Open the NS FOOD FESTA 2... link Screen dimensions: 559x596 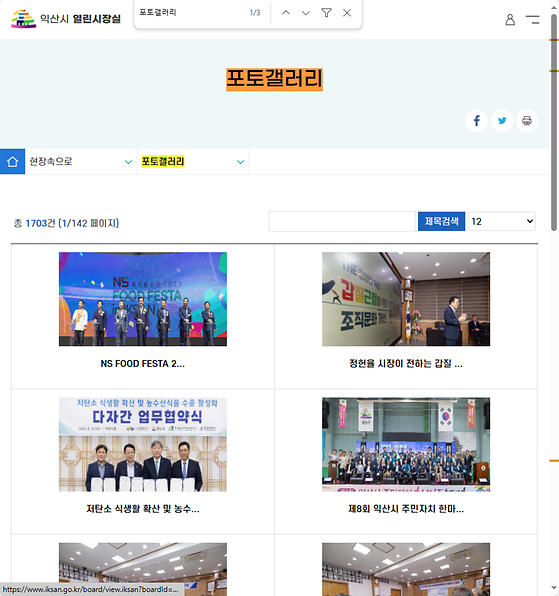coord(143,364)
